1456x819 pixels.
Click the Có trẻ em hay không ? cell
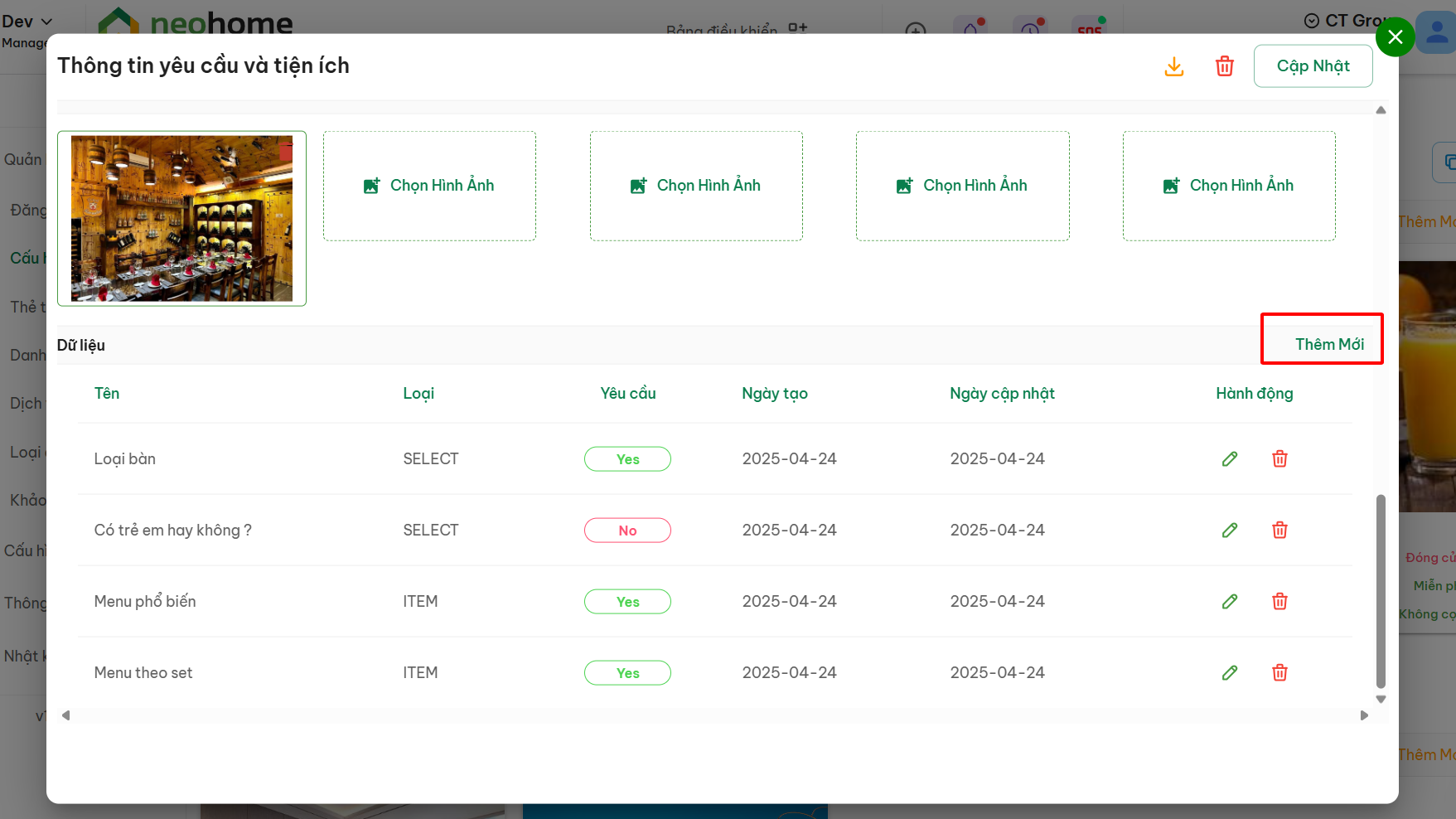172,530
